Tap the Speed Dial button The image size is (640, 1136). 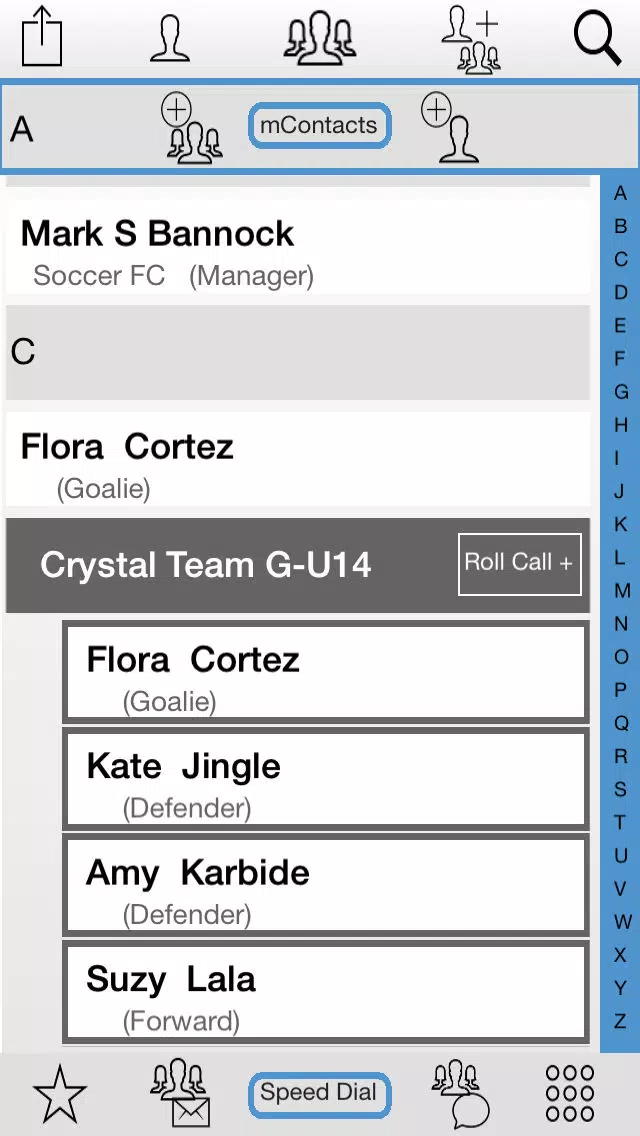(x=319, y=1094)
